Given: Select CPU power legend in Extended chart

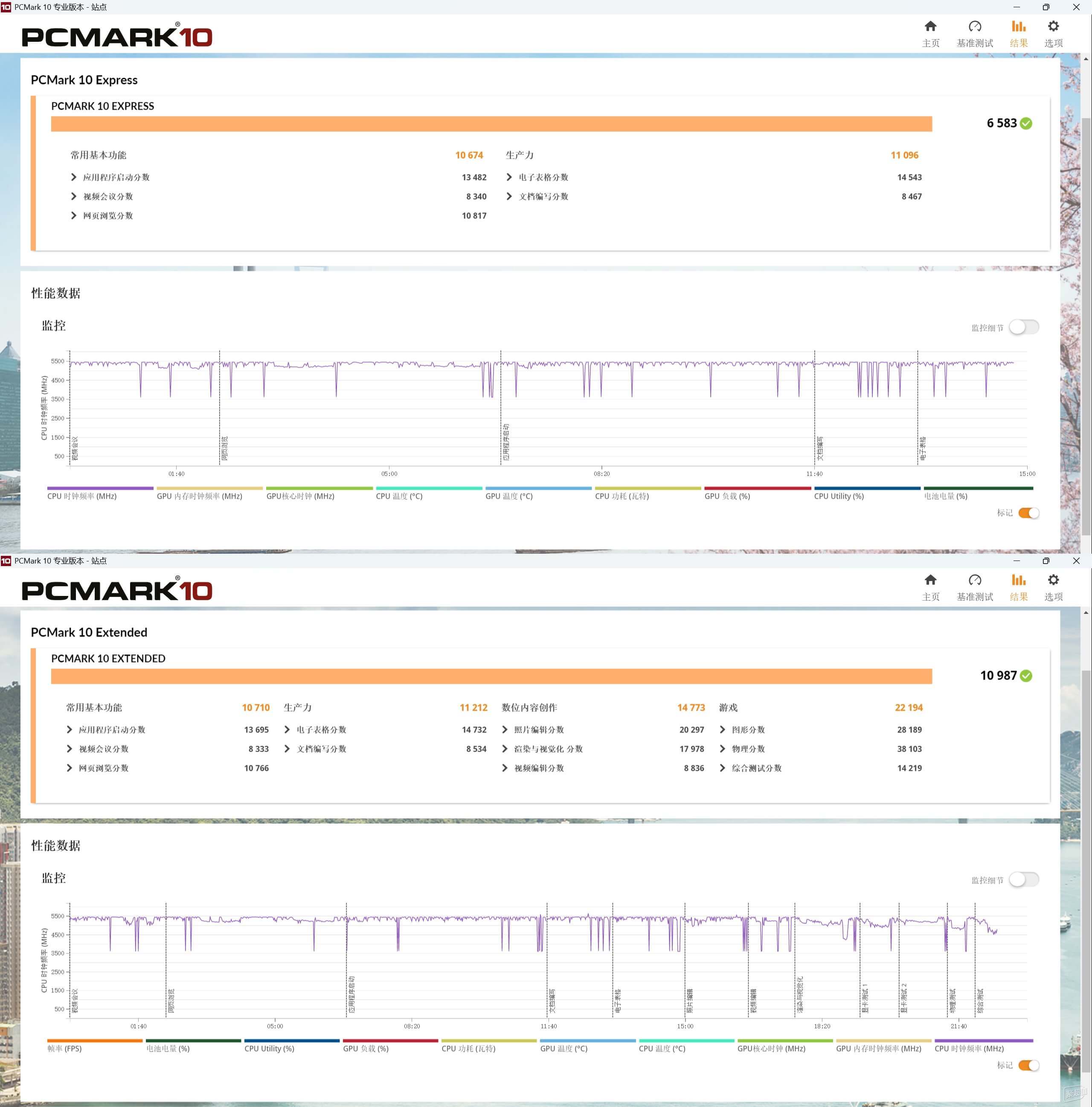Looking at the screenshot, I should 489,1046.
